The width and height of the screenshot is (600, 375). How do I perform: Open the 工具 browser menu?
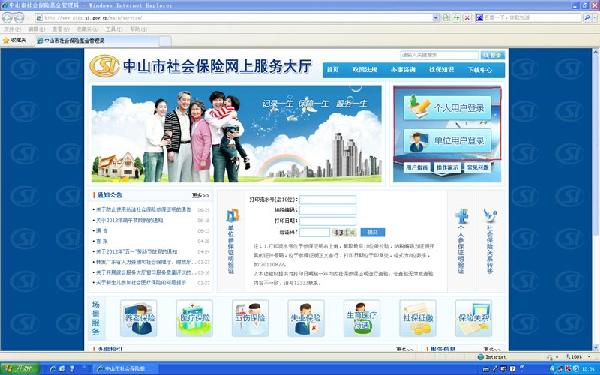coord(113,29)
